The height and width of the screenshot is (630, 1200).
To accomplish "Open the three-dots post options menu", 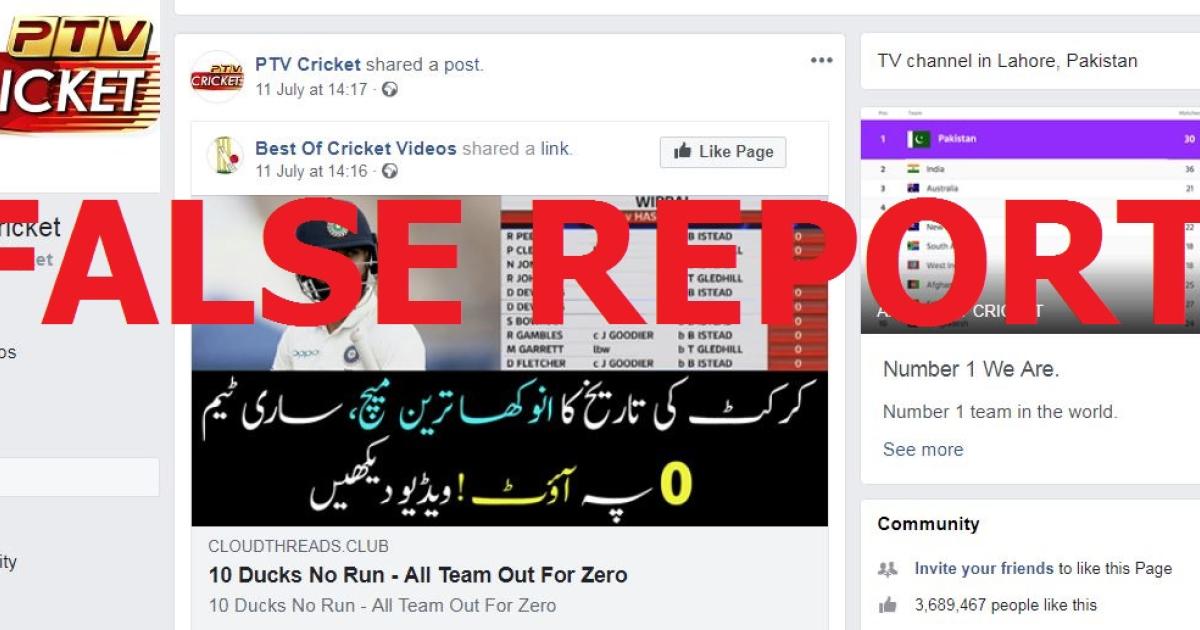I will [x=821, y=61].
